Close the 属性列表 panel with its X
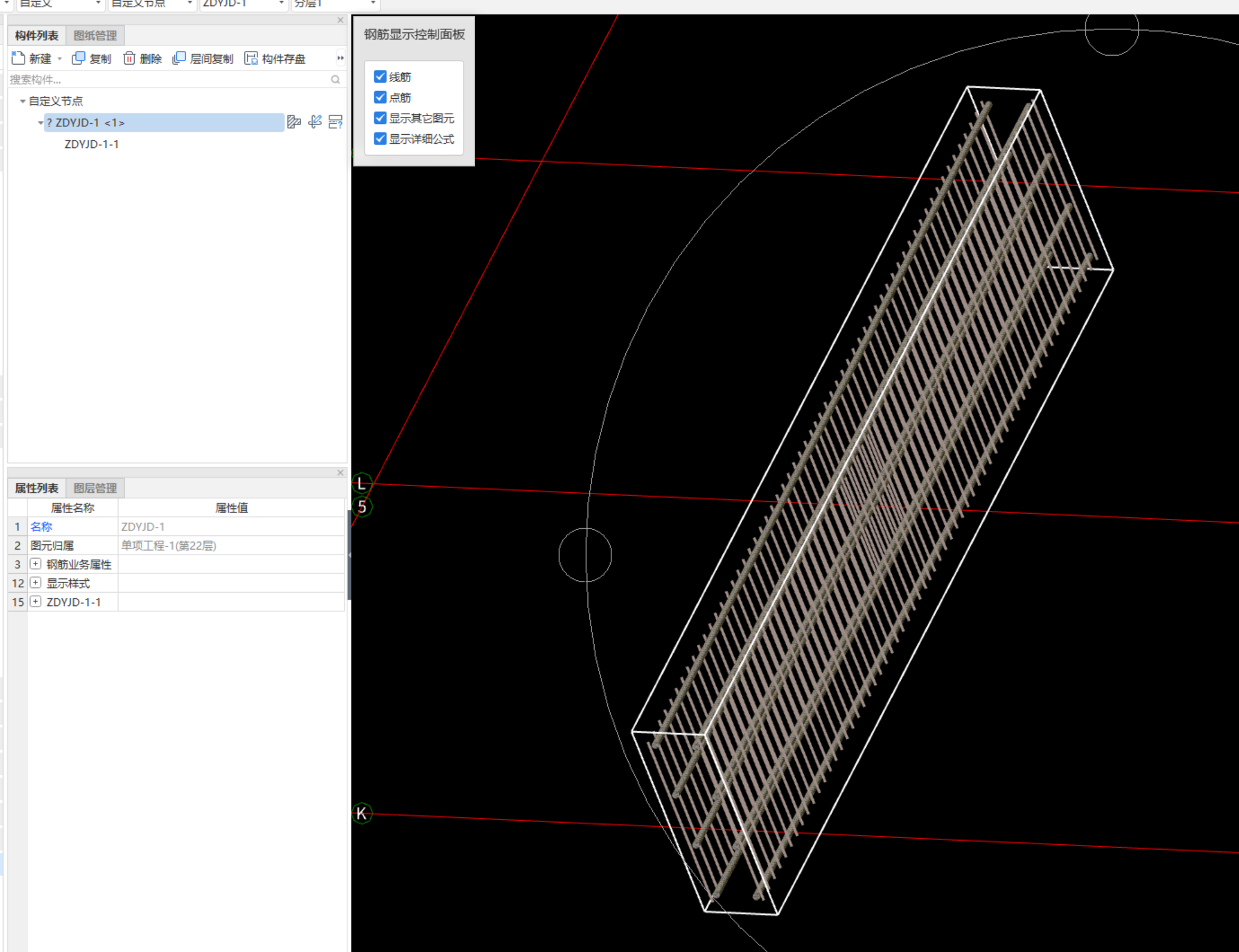The image size is (1239, 952). click(340, 472)
